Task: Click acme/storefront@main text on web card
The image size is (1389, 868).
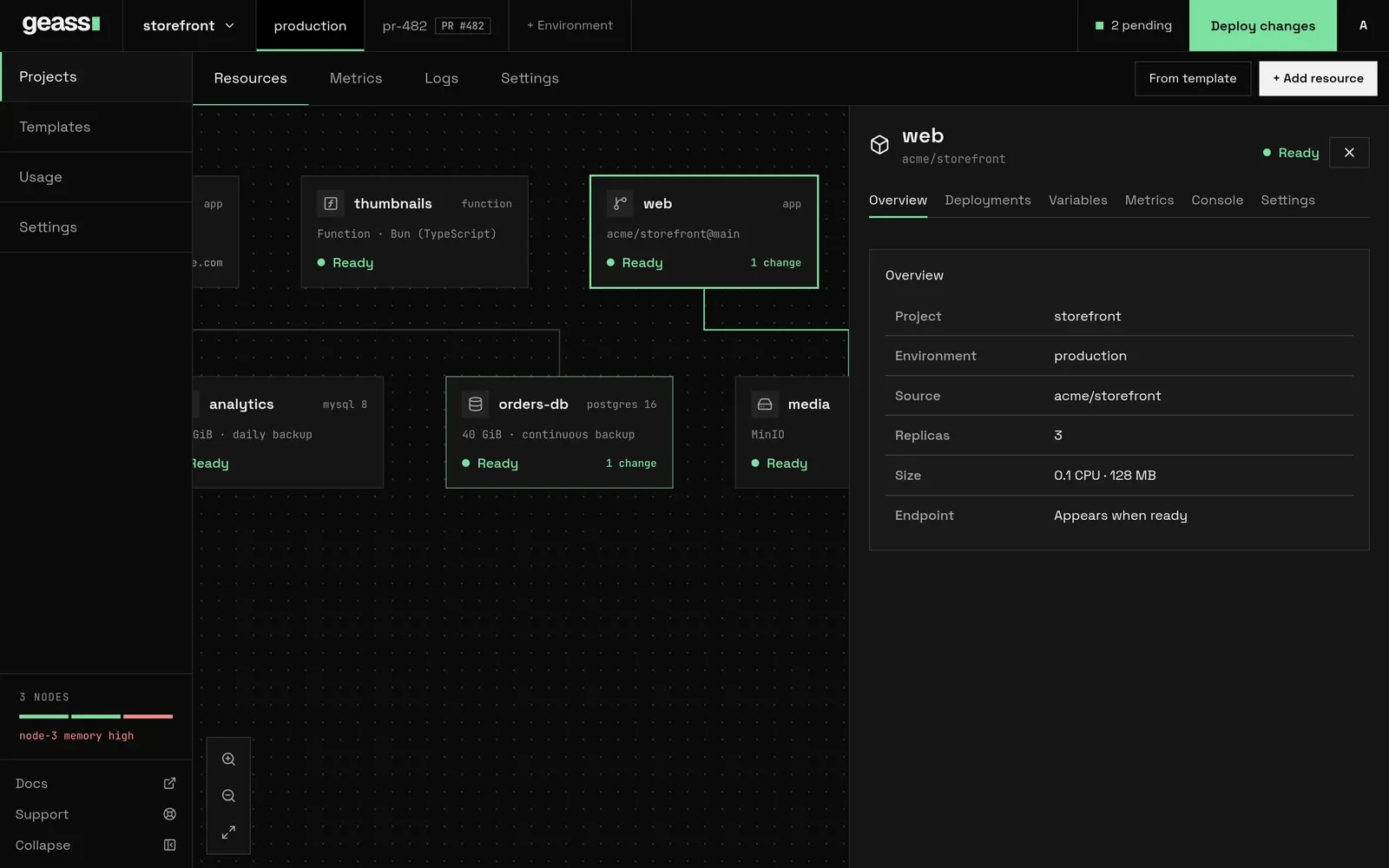Action: [x=673, y=233]
